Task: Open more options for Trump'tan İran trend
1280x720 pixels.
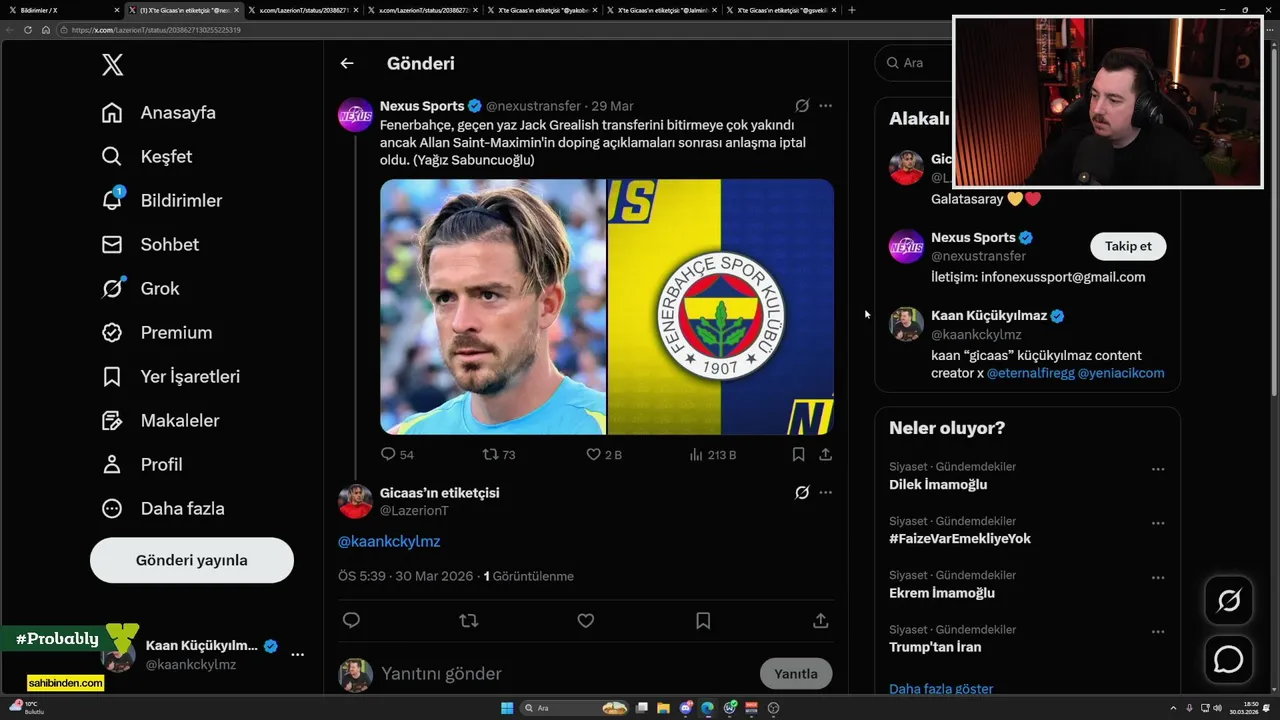Action: click(x=1158, y=632)
